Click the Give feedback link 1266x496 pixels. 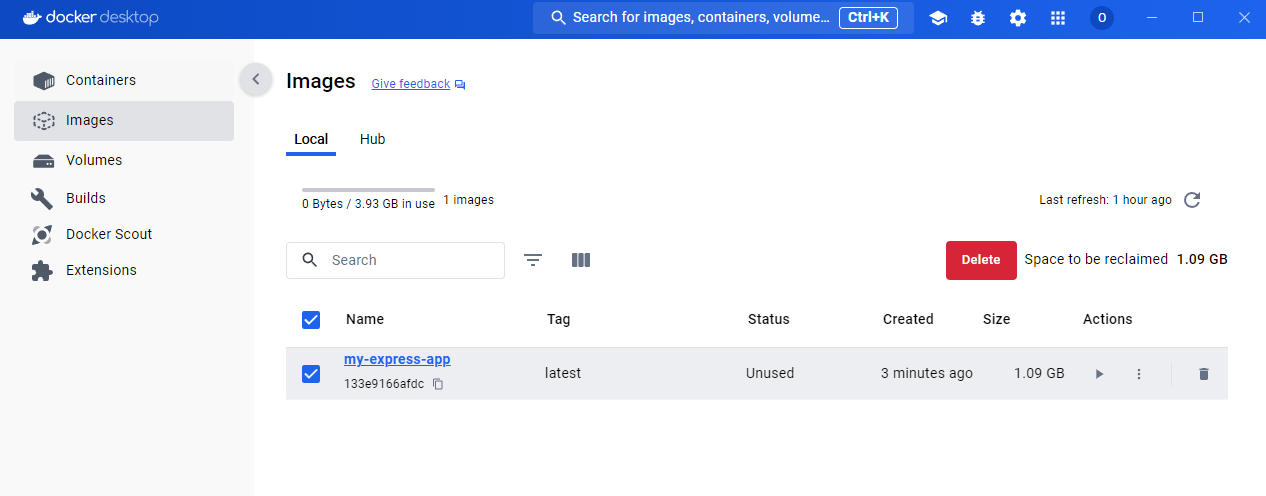point(418,84)
